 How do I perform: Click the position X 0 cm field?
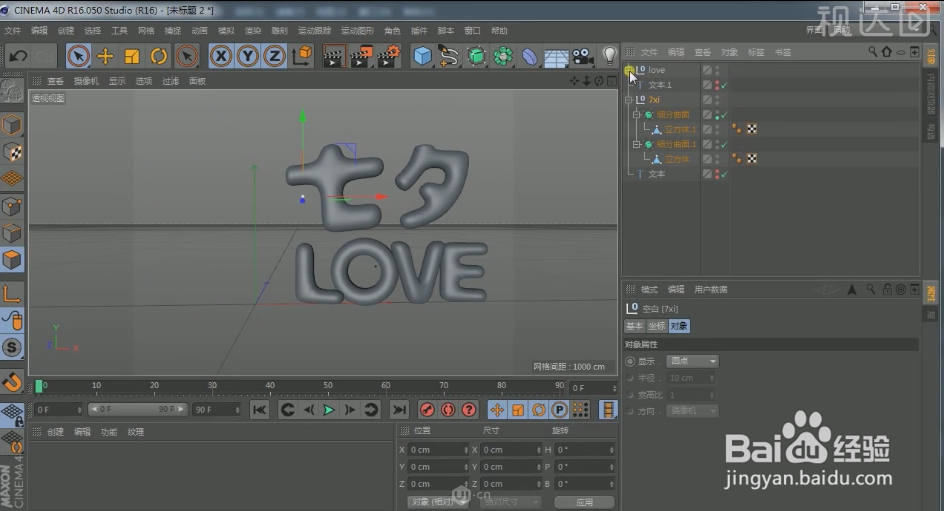point(438,450)
